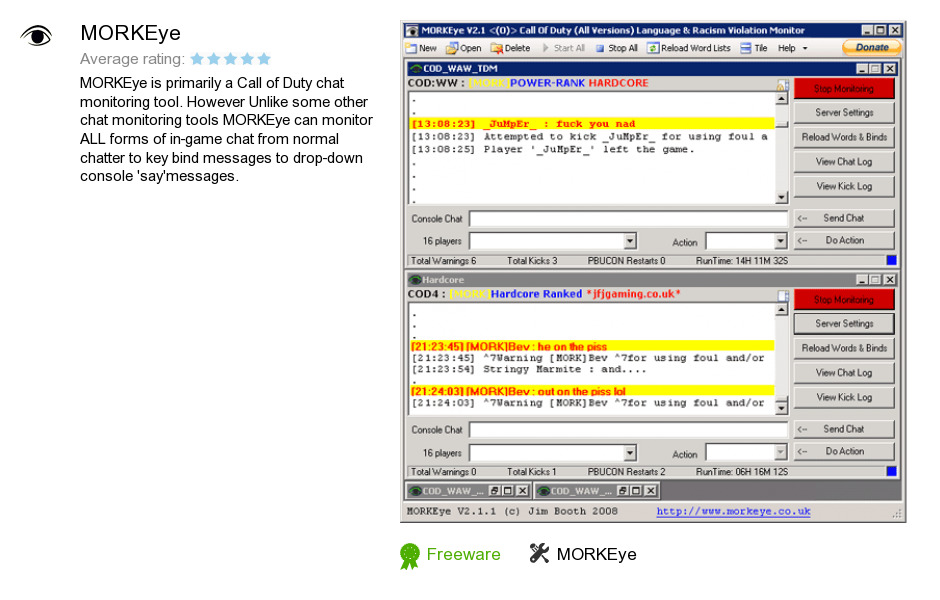Open the Help menu
Viewport: 940px width, 600px height.
(787, 48)
